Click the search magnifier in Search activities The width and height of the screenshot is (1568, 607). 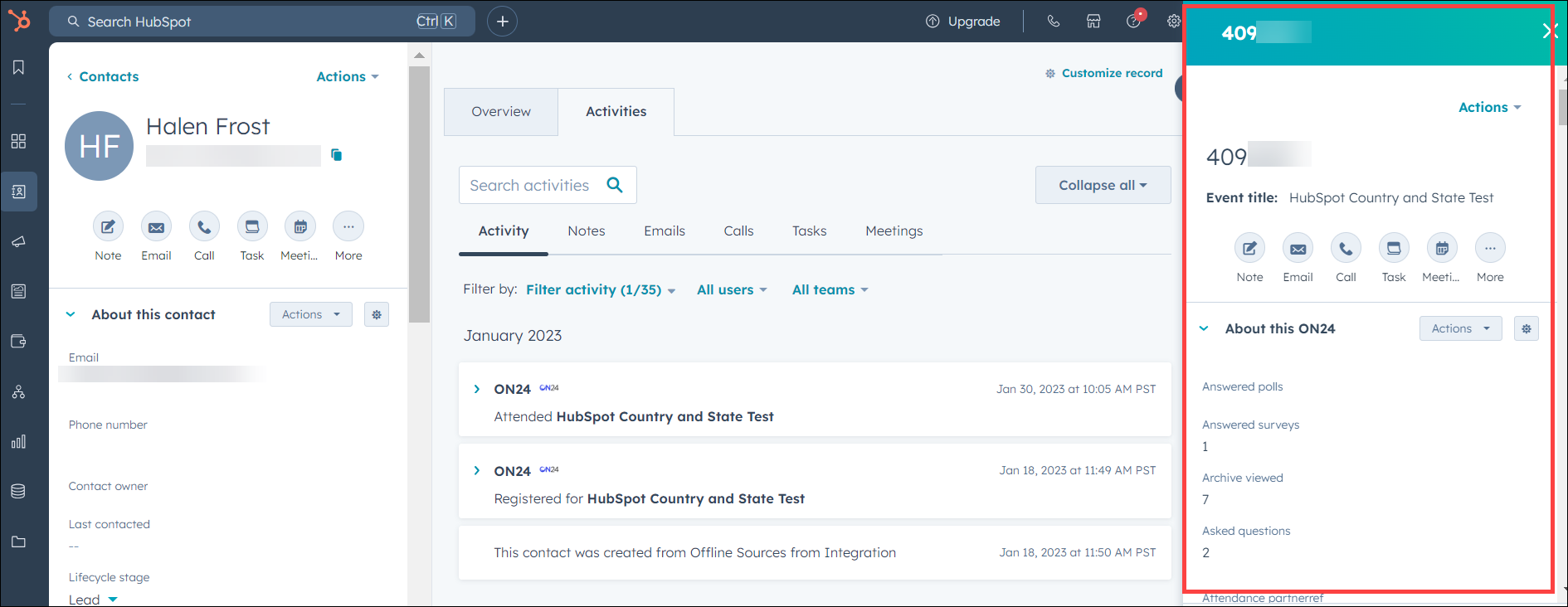[x=615, y=185]
